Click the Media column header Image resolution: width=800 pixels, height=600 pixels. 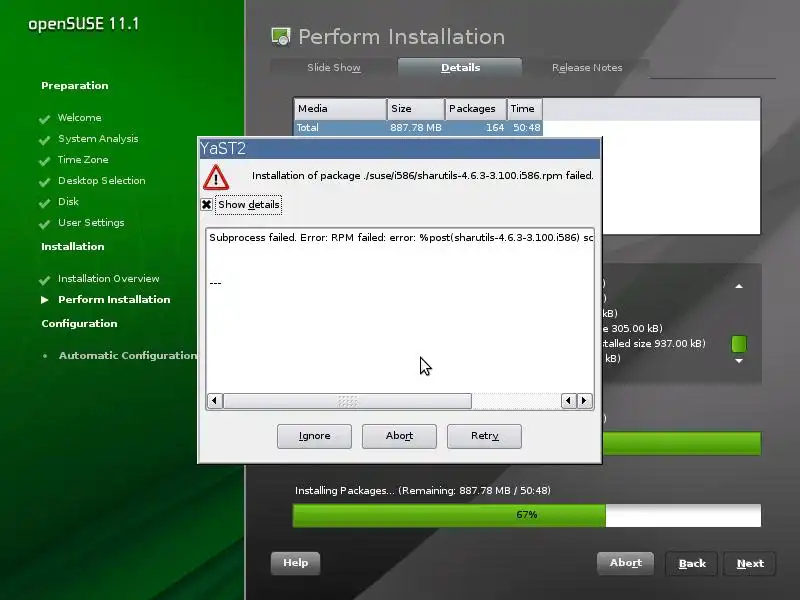(x=340, y=109)
